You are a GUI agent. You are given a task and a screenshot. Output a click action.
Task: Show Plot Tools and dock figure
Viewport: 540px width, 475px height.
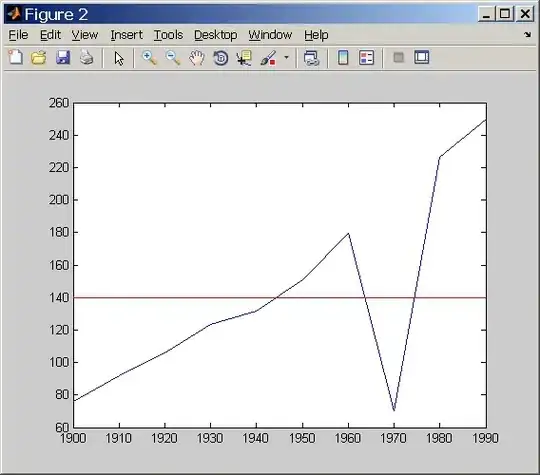[422, 57]
